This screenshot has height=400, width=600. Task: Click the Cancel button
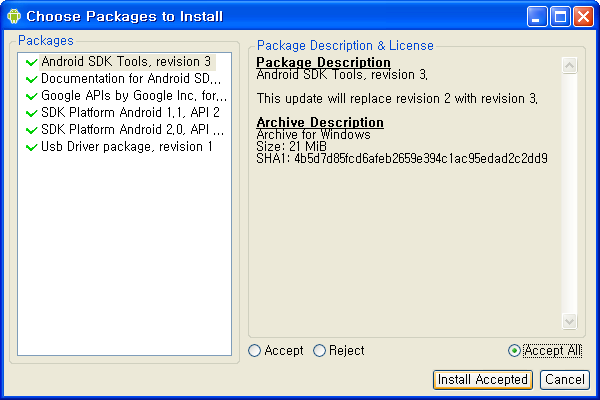564,380
